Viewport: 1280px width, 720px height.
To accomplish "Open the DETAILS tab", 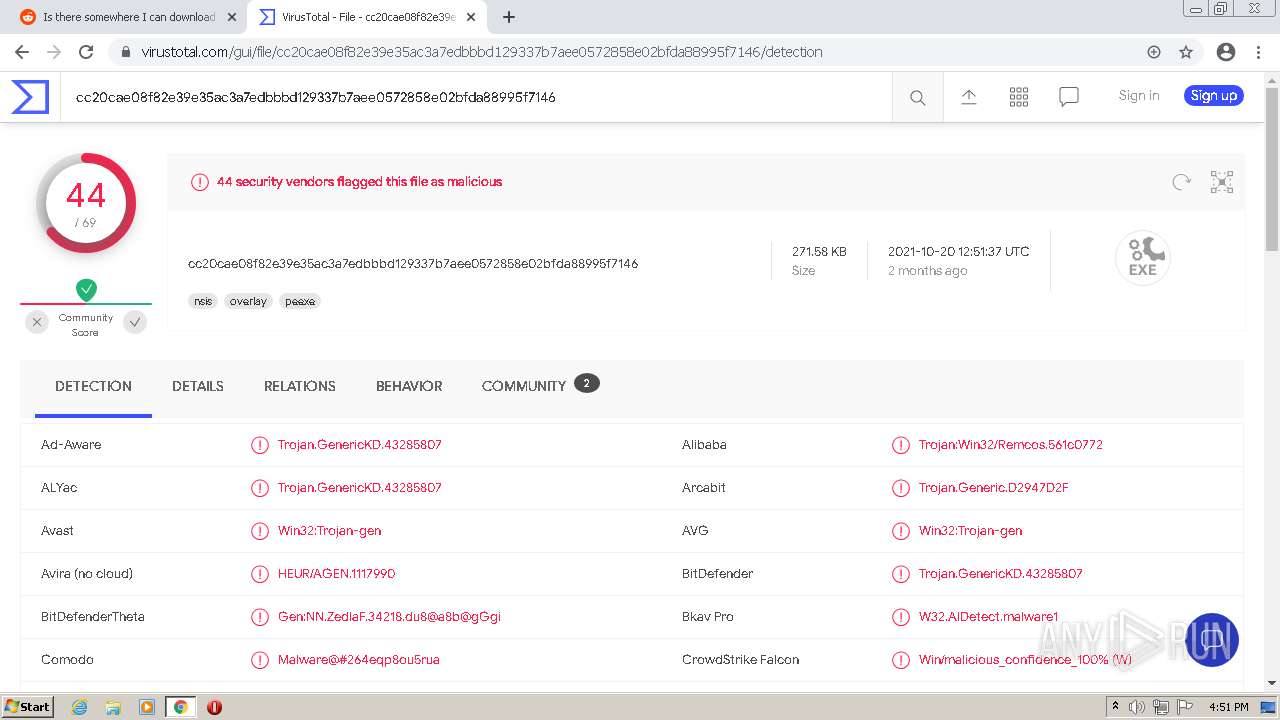I will (198, 386).
